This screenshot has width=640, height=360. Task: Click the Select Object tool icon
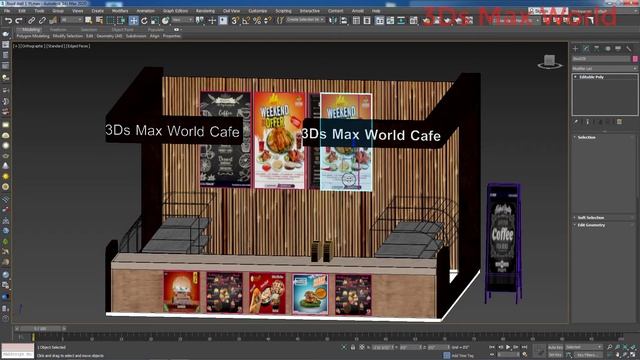pos(89,20)
